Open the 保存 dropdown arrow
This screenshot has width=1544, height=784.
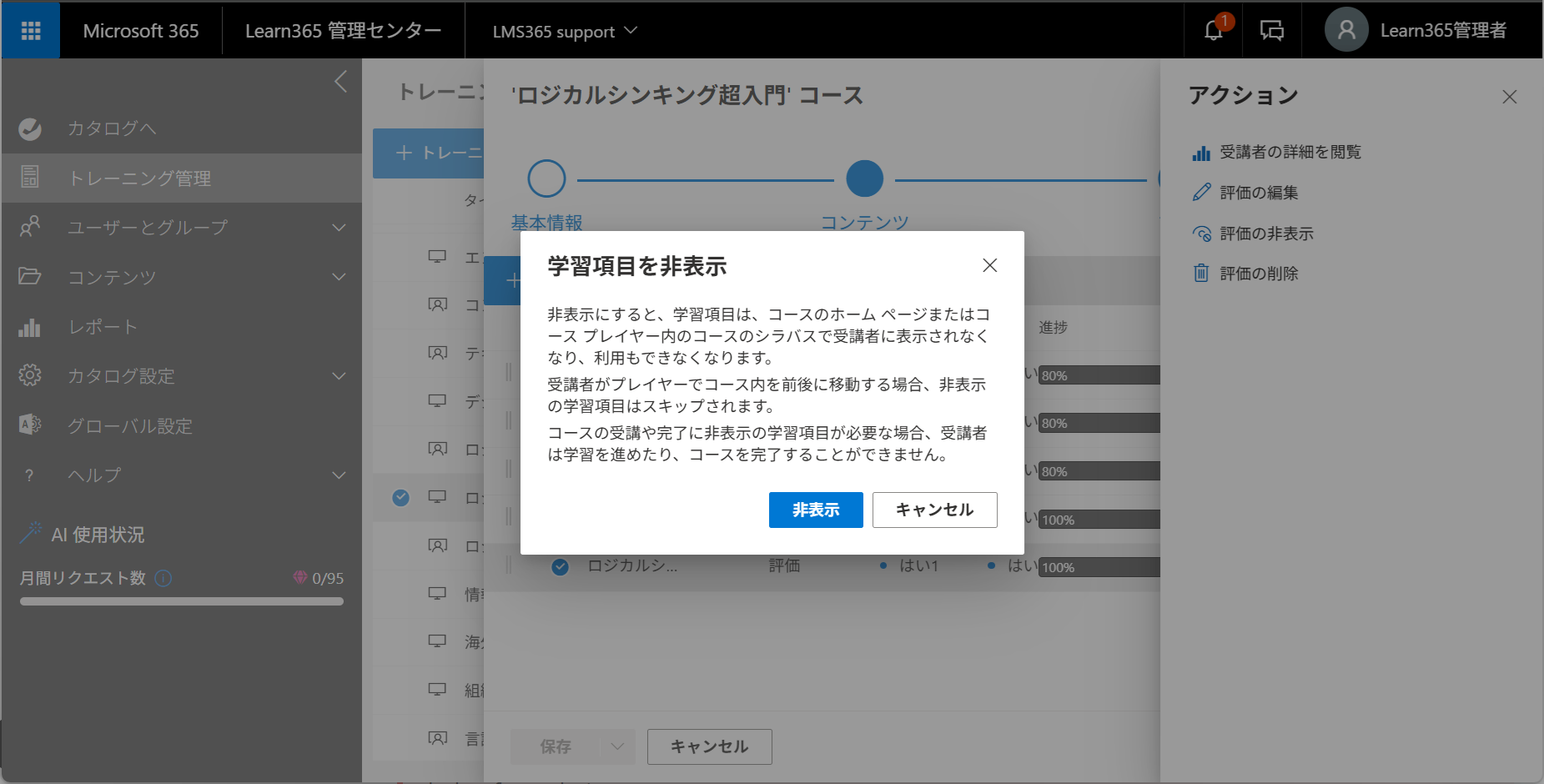(x=617, y=746)
